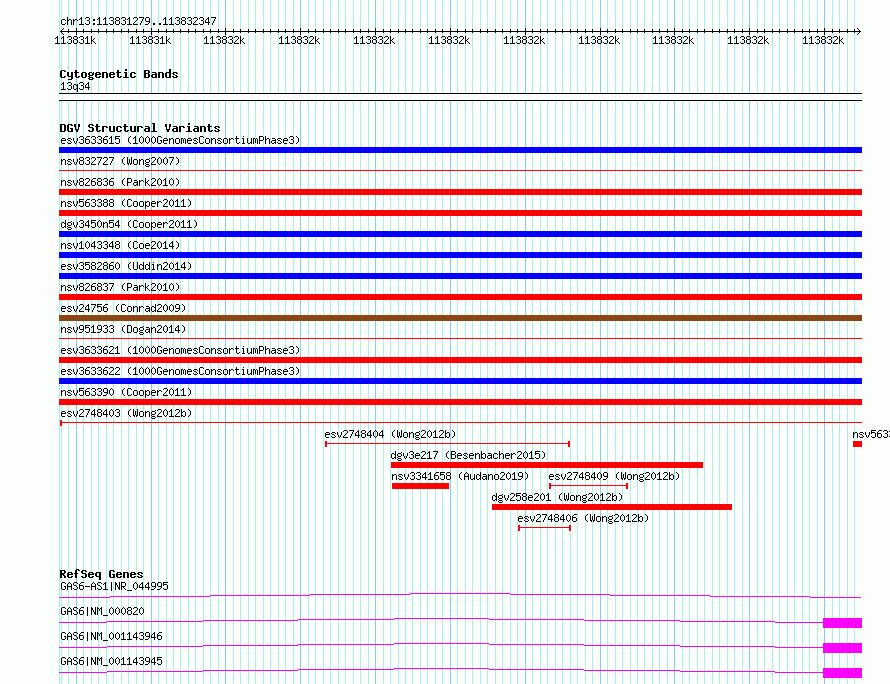Select the 13q34 band label
The width and height of the screenshot is (890, 684).
point(75,86)
